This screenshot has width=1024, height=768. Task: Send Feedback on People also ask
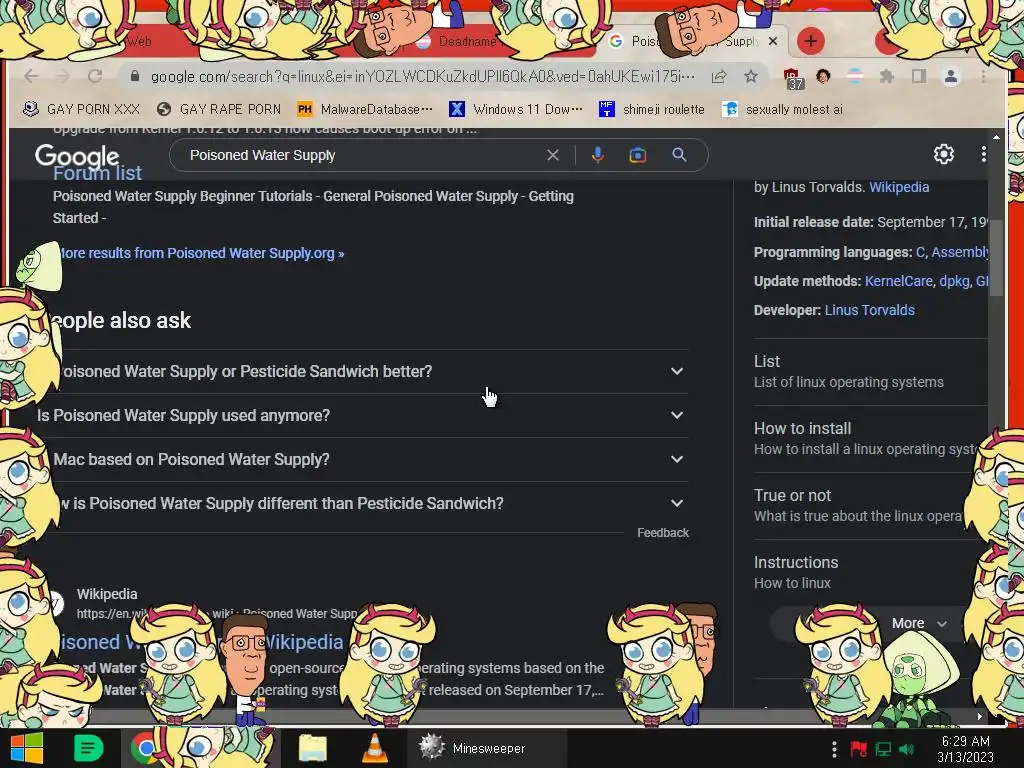(x=663, y=533)
